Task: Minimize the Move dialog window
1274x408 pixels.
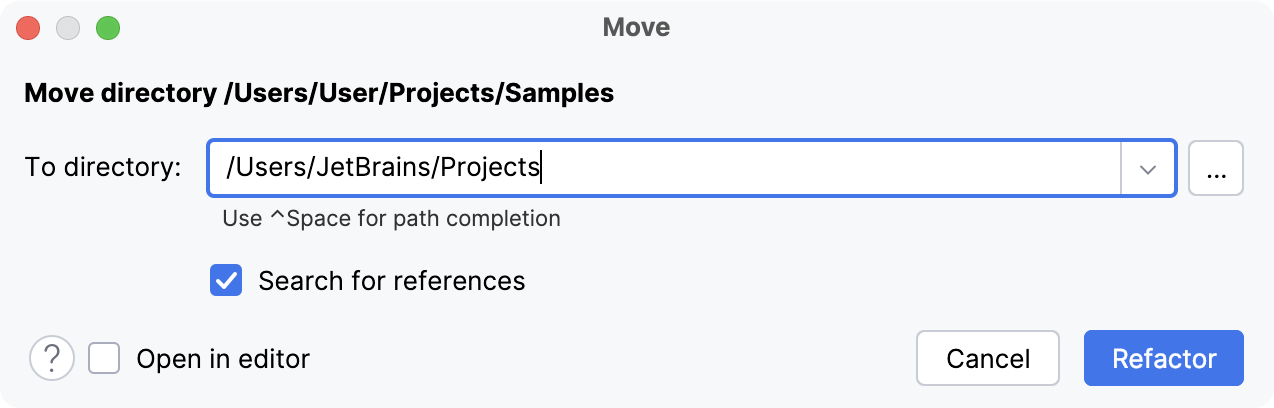Action: [x=68, y=28]
